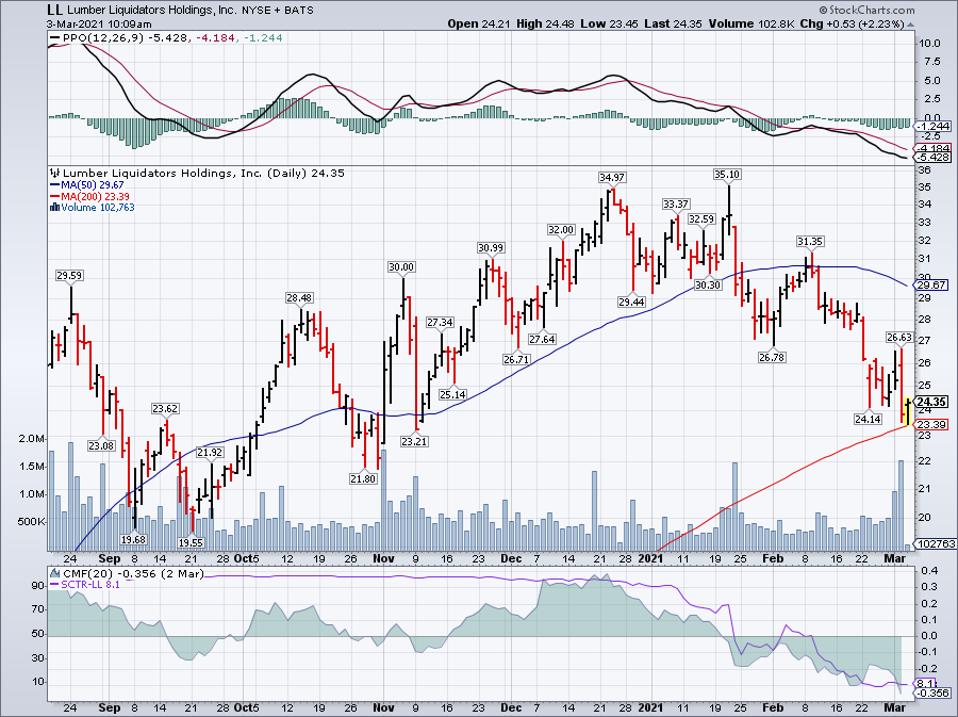Click the -1.244 tag on the PPO axis
This screenshot has width=958, height=717.
[x=933, y=126]
